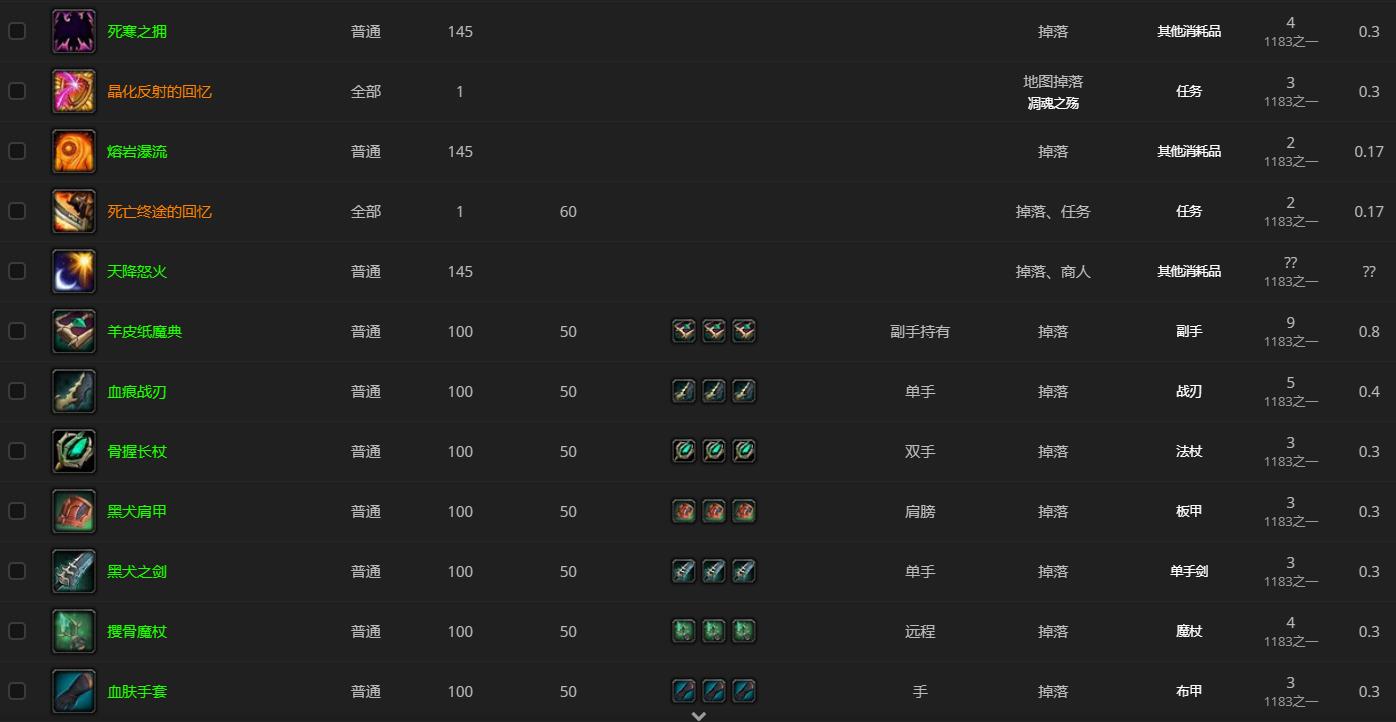This screenshot has width=1396, height=722.
Task: Check the checkbox for the 死寒之拥 row
Action: click(x=16, y=31)
